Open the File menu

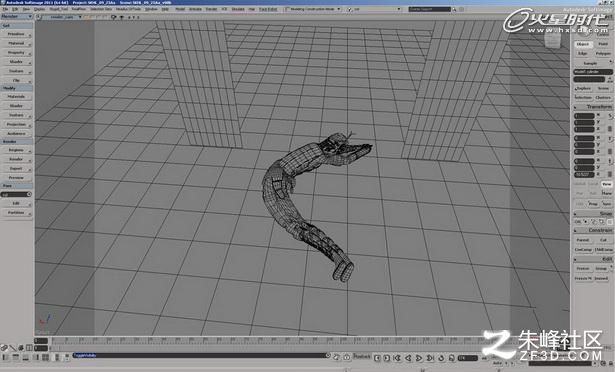point(5,9)
